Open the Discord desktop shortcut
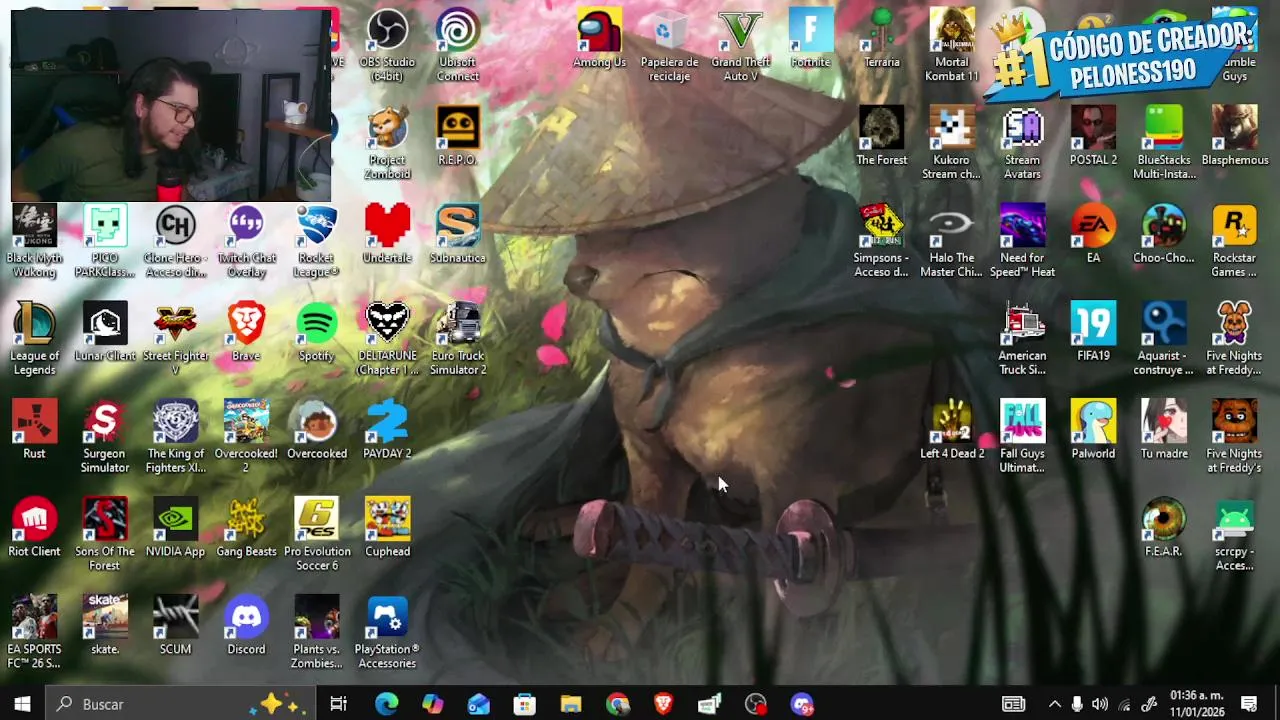 pos(246,627)
